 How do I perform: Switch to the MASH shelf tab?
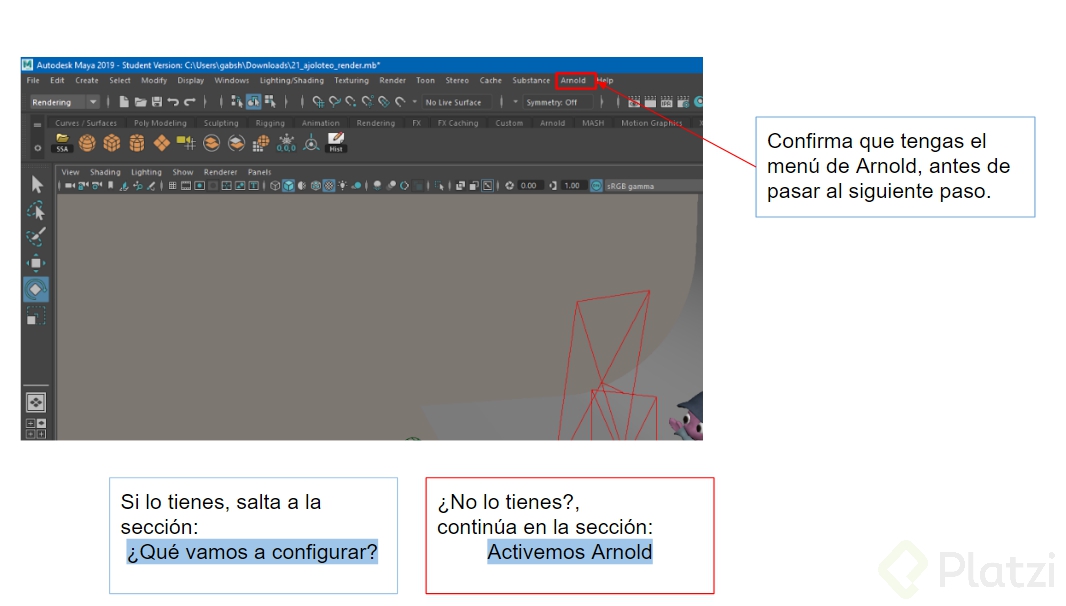click(x=593, y=123)
